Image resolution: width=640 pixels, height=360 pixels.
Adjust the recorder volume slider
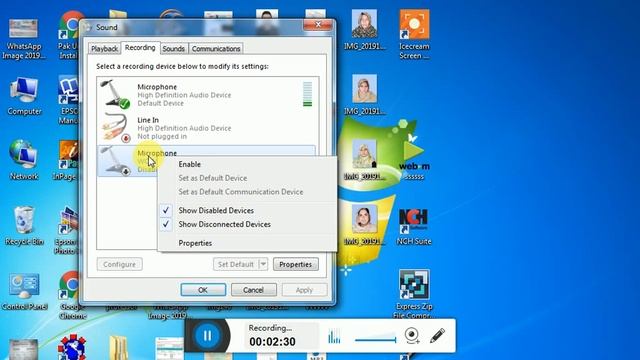[x=376, y=339]
